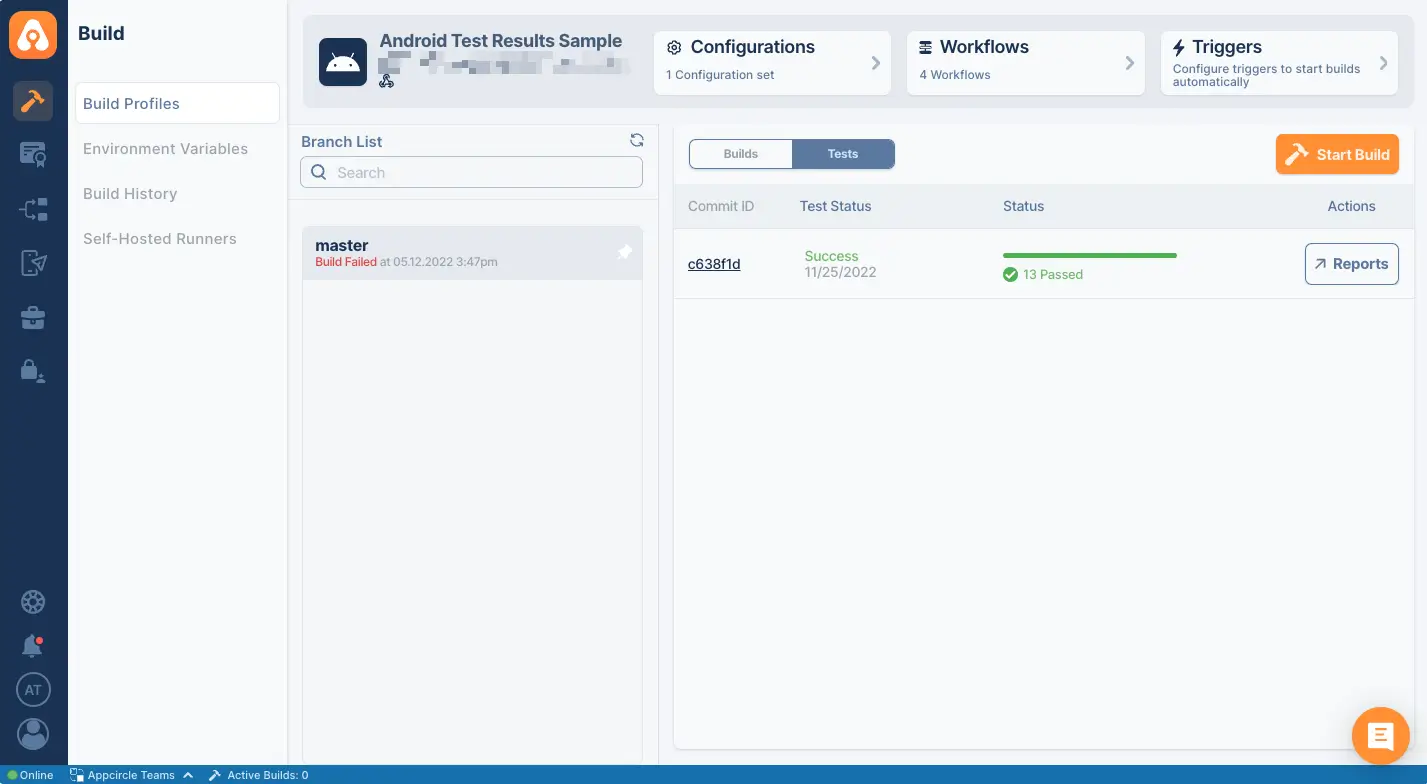Open Self-Hosted Runners menu item
Viewport: 1427px width, 784px height.
pos(160,239)
